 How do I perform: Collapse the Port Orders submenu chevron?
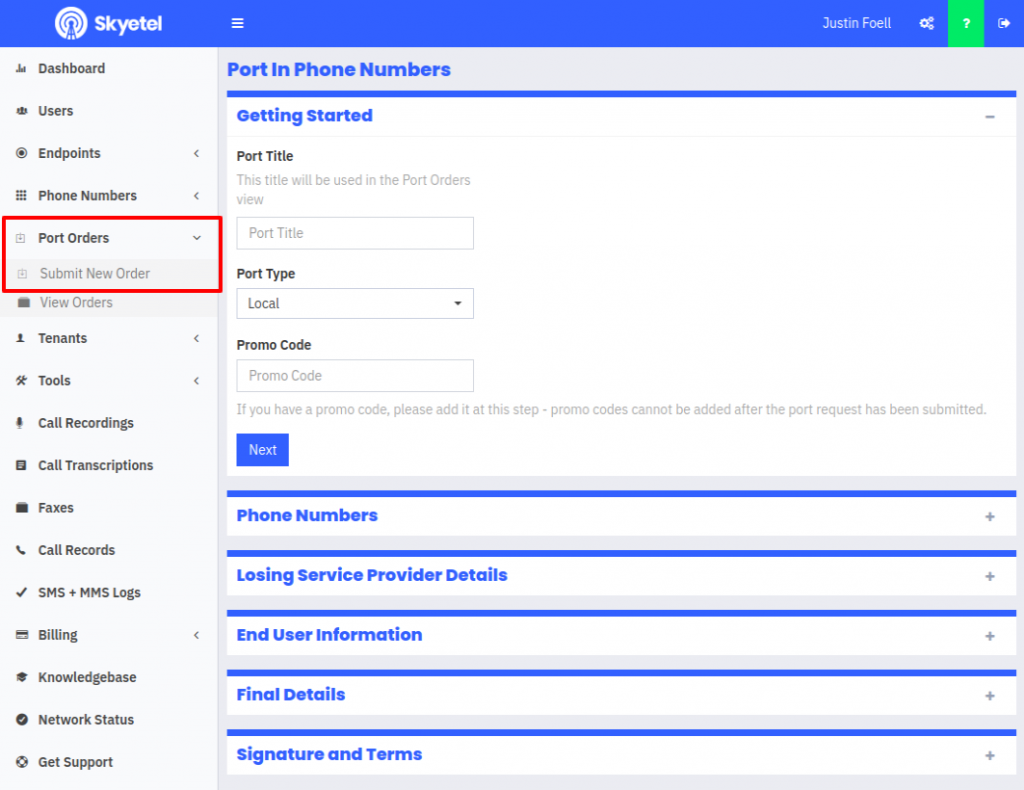coord(197,238)
